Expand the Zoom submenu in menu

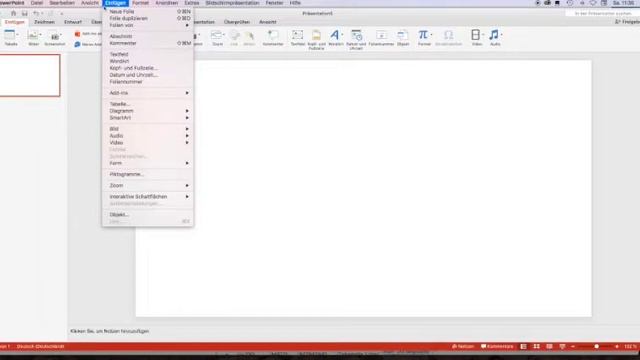148,186
